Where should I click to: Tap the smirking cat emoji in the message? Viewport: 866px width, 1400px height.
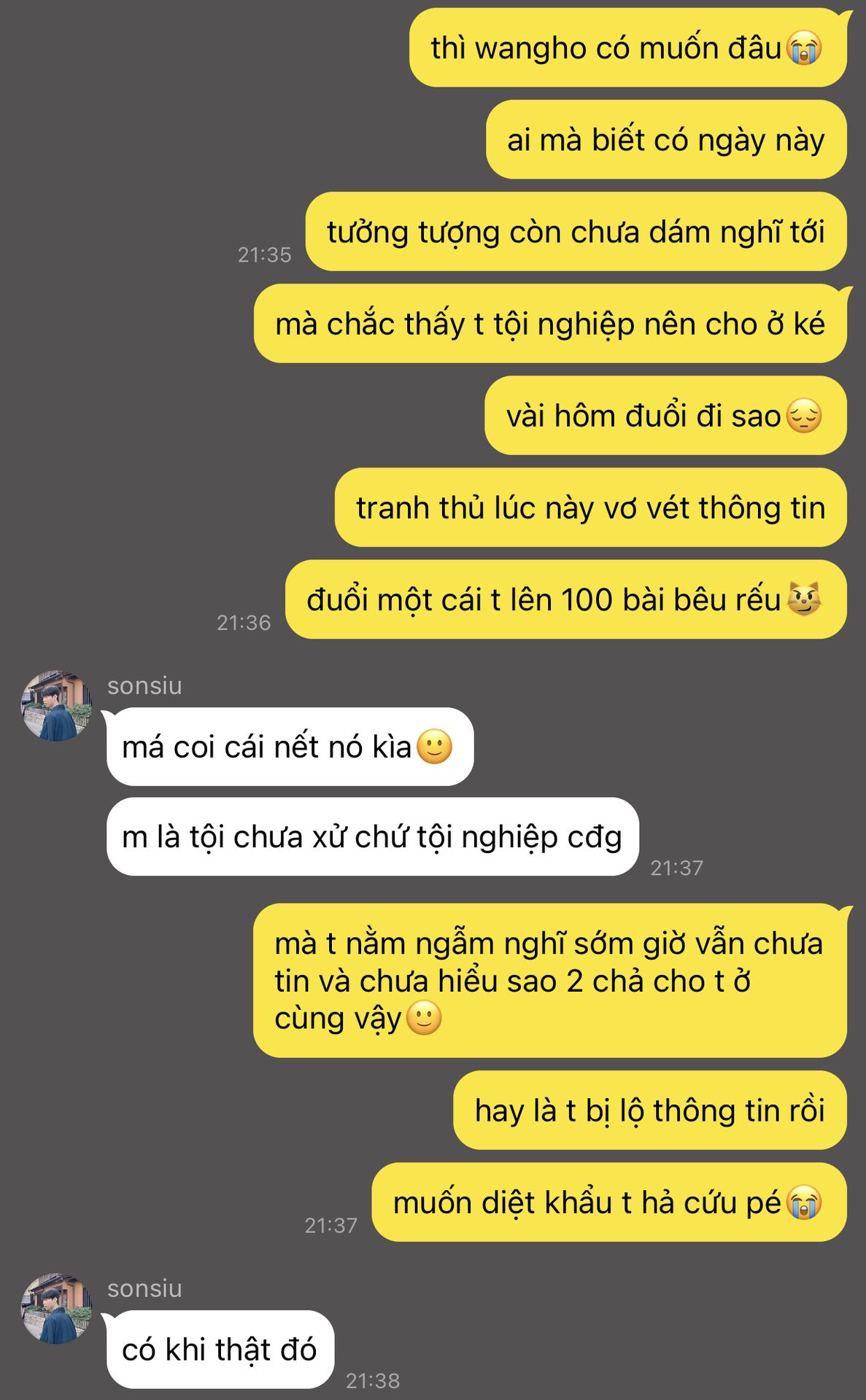pyautogui.click(x=804, y=599)
